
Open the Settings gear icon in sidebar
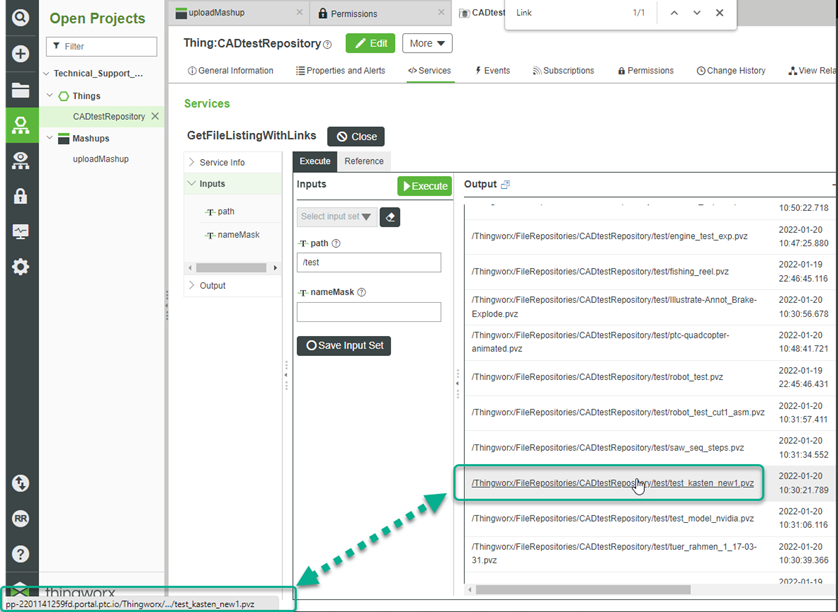(20, 267)
